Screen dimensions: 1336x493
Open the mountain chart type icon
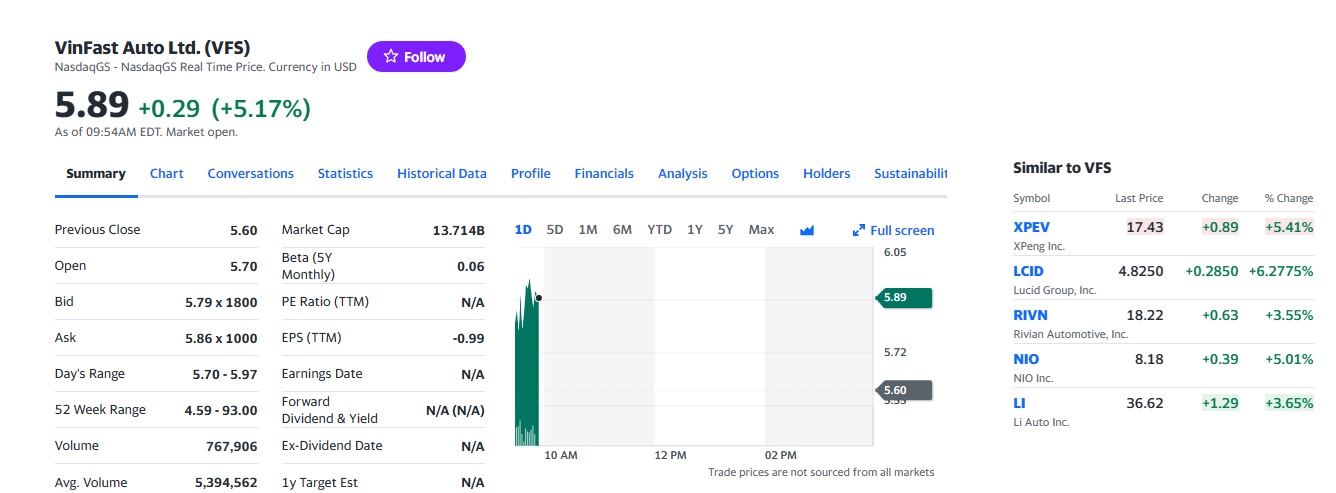coord(807,230)
